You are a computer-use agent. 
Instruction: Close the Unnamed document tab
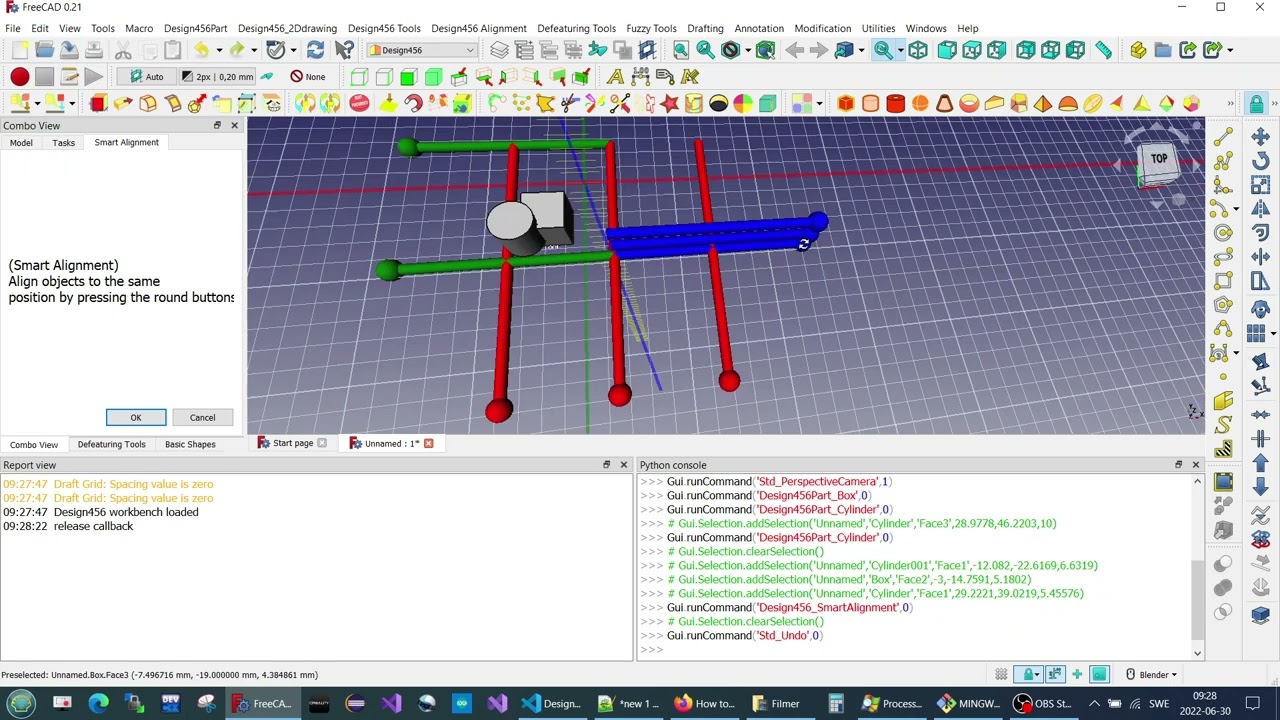(x=428, y=443)
